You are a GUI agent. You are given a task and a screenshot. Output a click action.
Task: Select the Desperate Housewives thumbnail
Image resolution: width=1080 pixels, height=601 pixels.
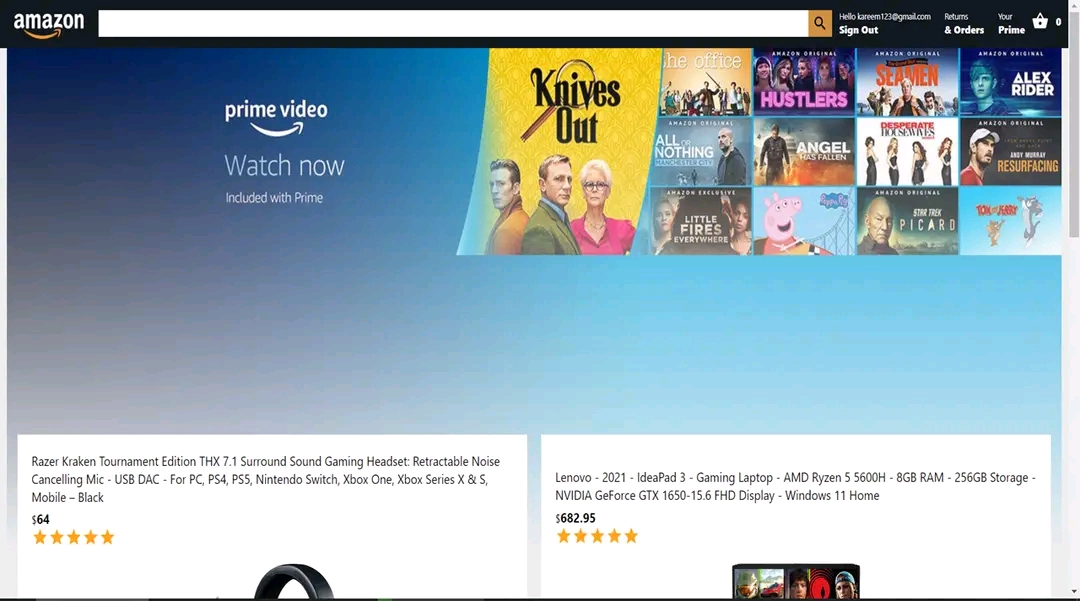click(x=907, y=151)
